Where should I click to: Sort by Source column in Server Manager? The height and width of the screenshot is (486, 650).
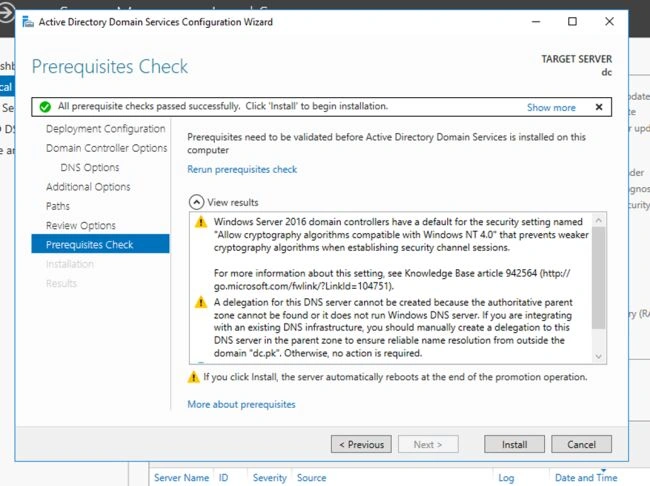(311, 478)
